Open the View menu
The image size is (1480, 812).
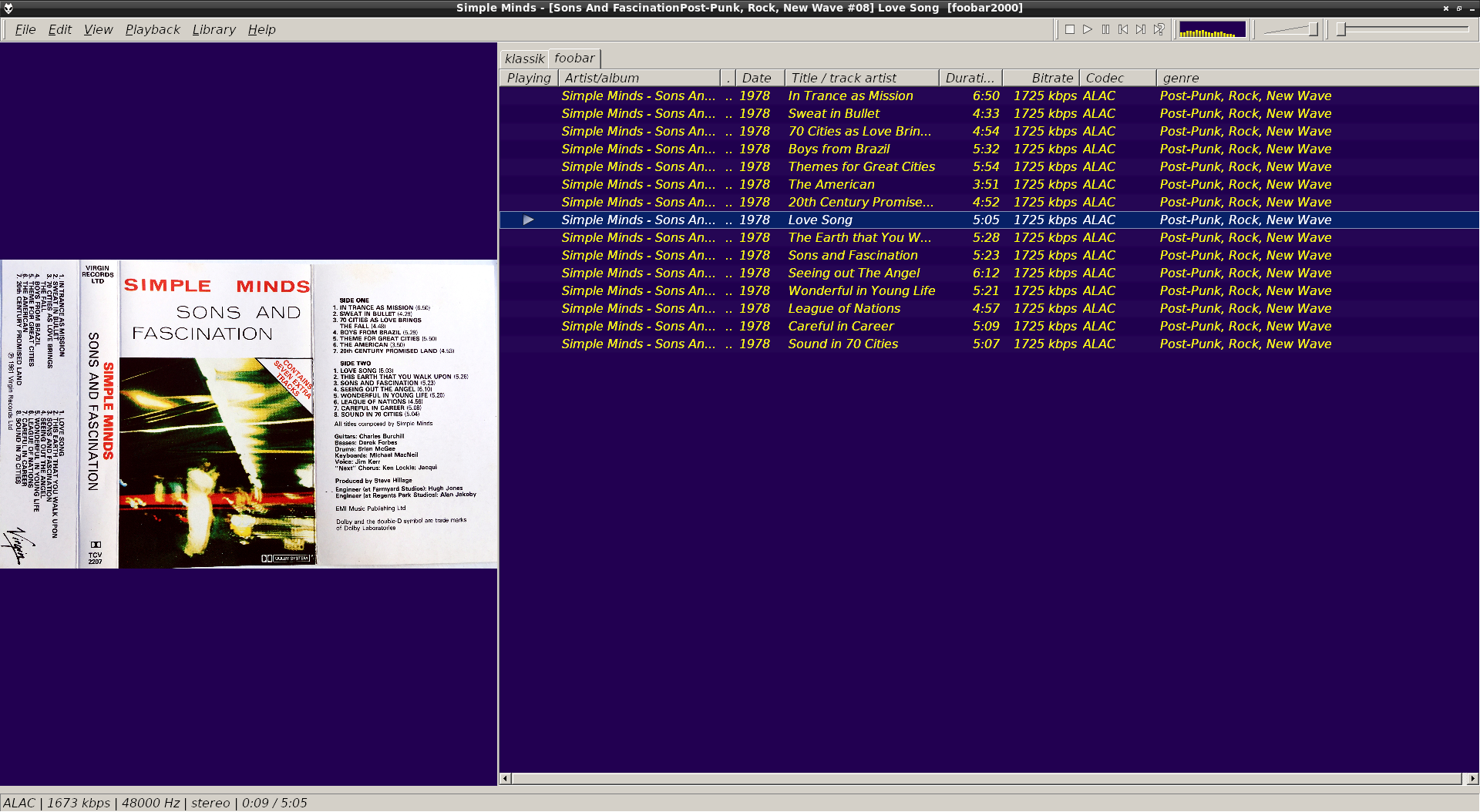coord(98,29)
